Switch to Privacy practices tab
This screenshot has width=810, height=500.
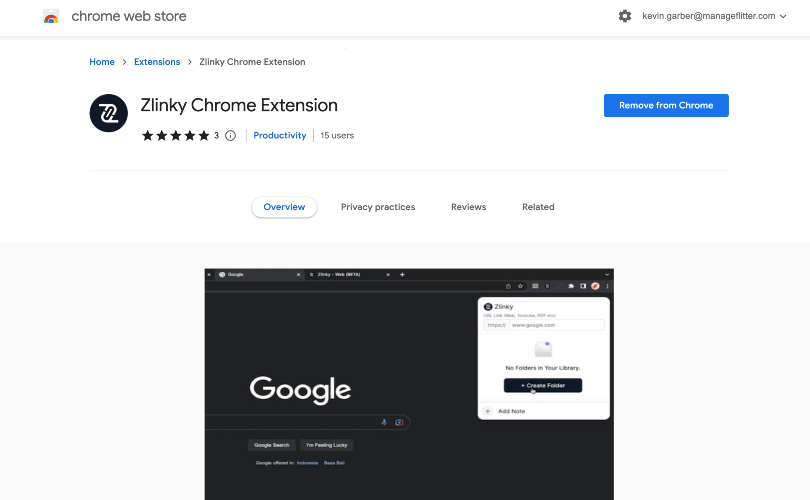coord(378,207)
